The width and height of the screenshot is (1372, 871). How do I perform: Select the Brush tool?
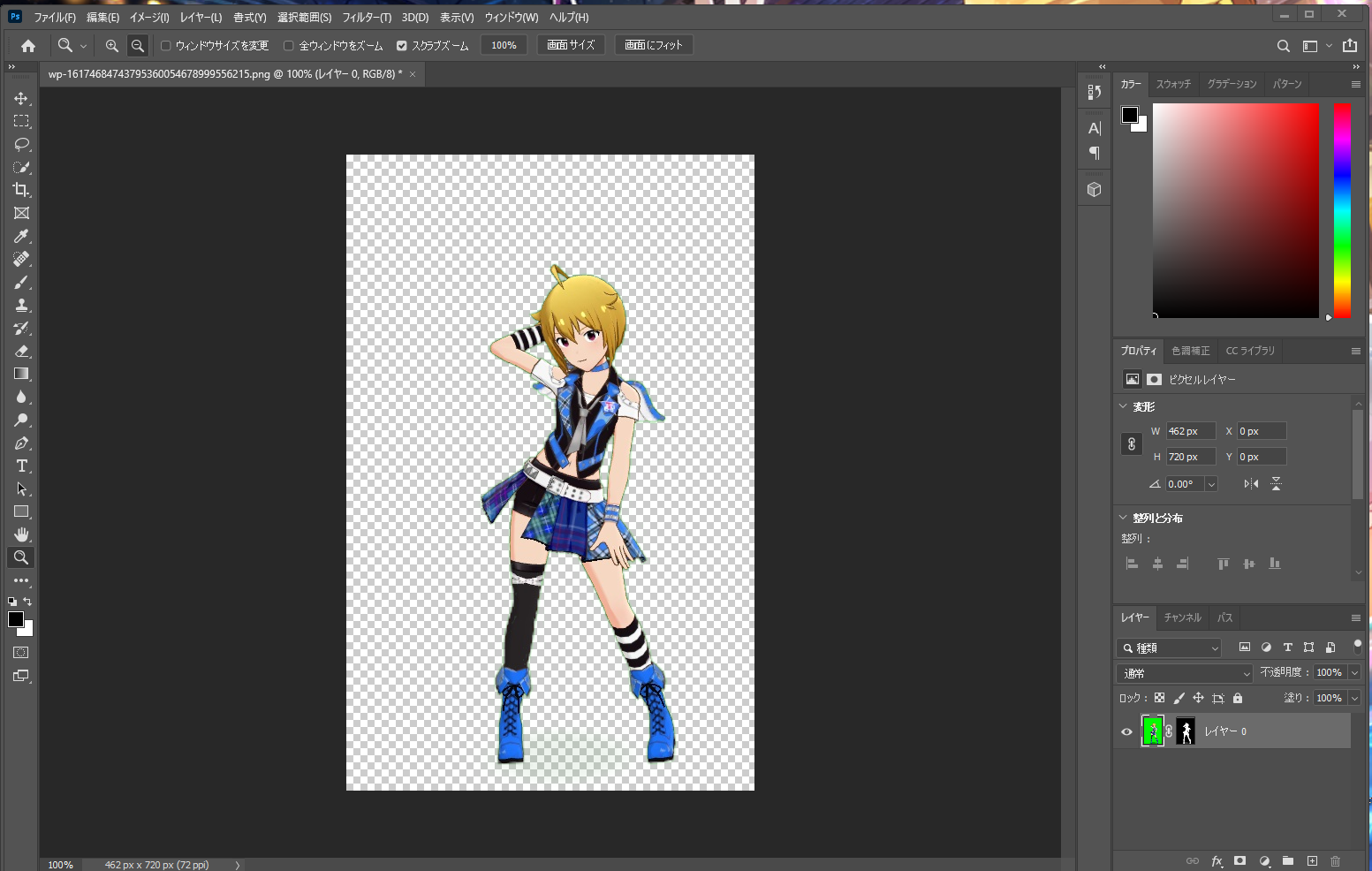pos(21,282)
